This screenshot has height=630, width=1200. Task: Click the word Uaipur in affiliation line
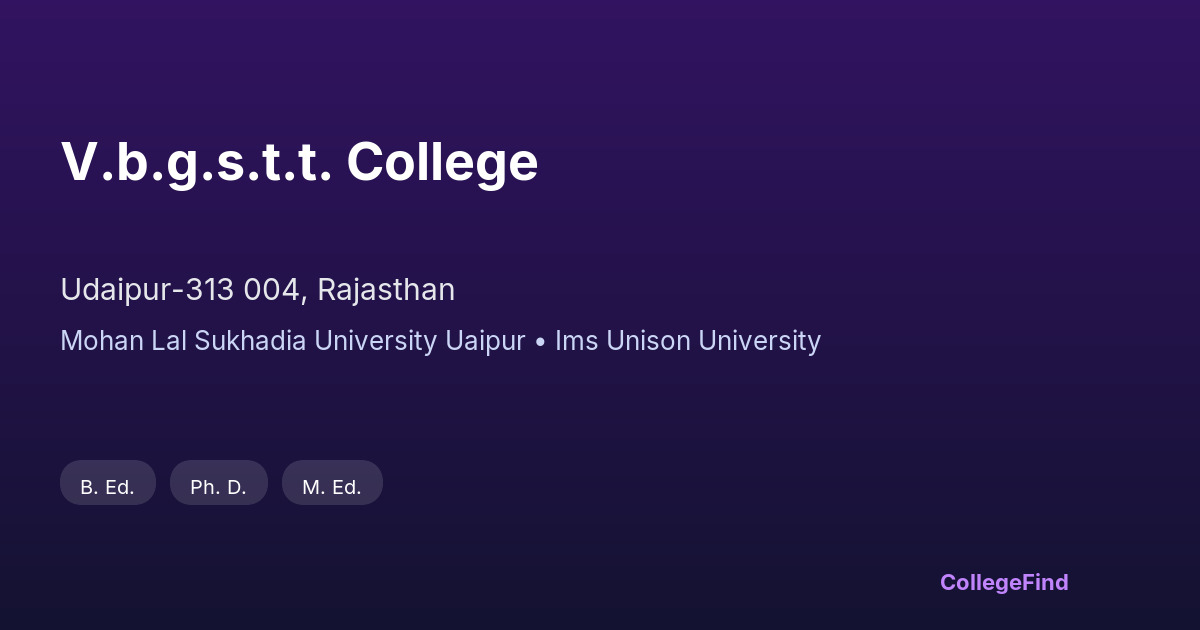point(485,341)
